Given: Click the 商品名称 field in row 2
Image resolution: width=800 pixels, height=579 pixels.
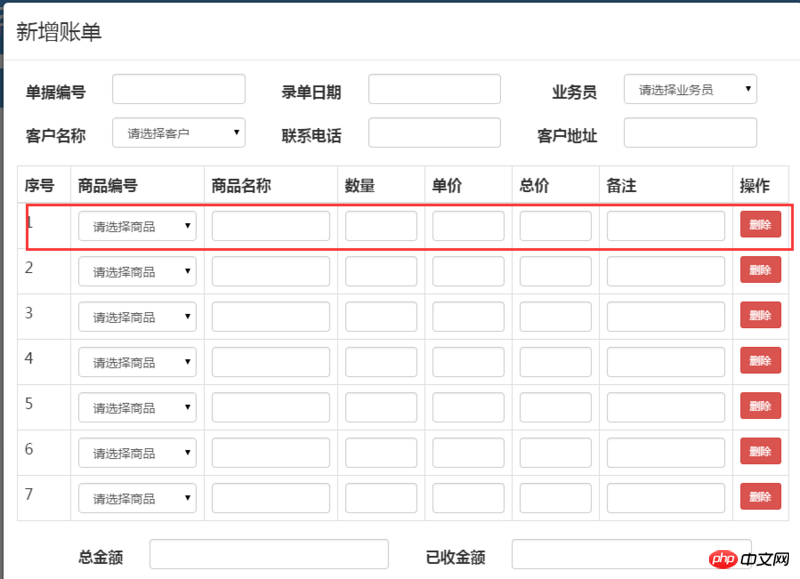Looking at the screenshot, I should [x=270, y=271].
